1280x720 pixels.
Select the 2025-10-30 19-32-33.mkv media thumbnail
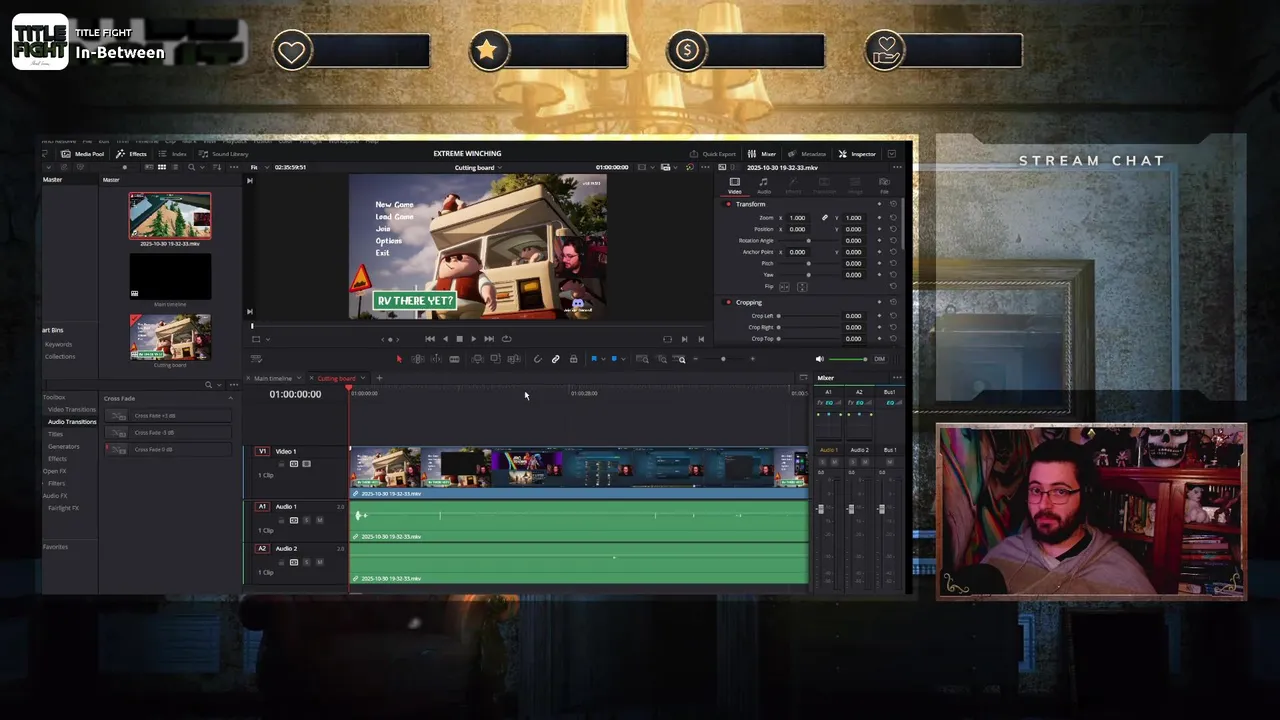pos(170,216)
